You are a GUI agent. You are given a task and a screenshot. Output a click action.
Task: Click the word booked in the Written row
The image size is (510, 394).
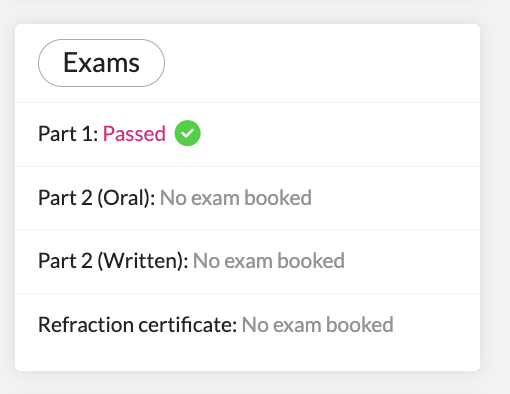pos(311,261)
